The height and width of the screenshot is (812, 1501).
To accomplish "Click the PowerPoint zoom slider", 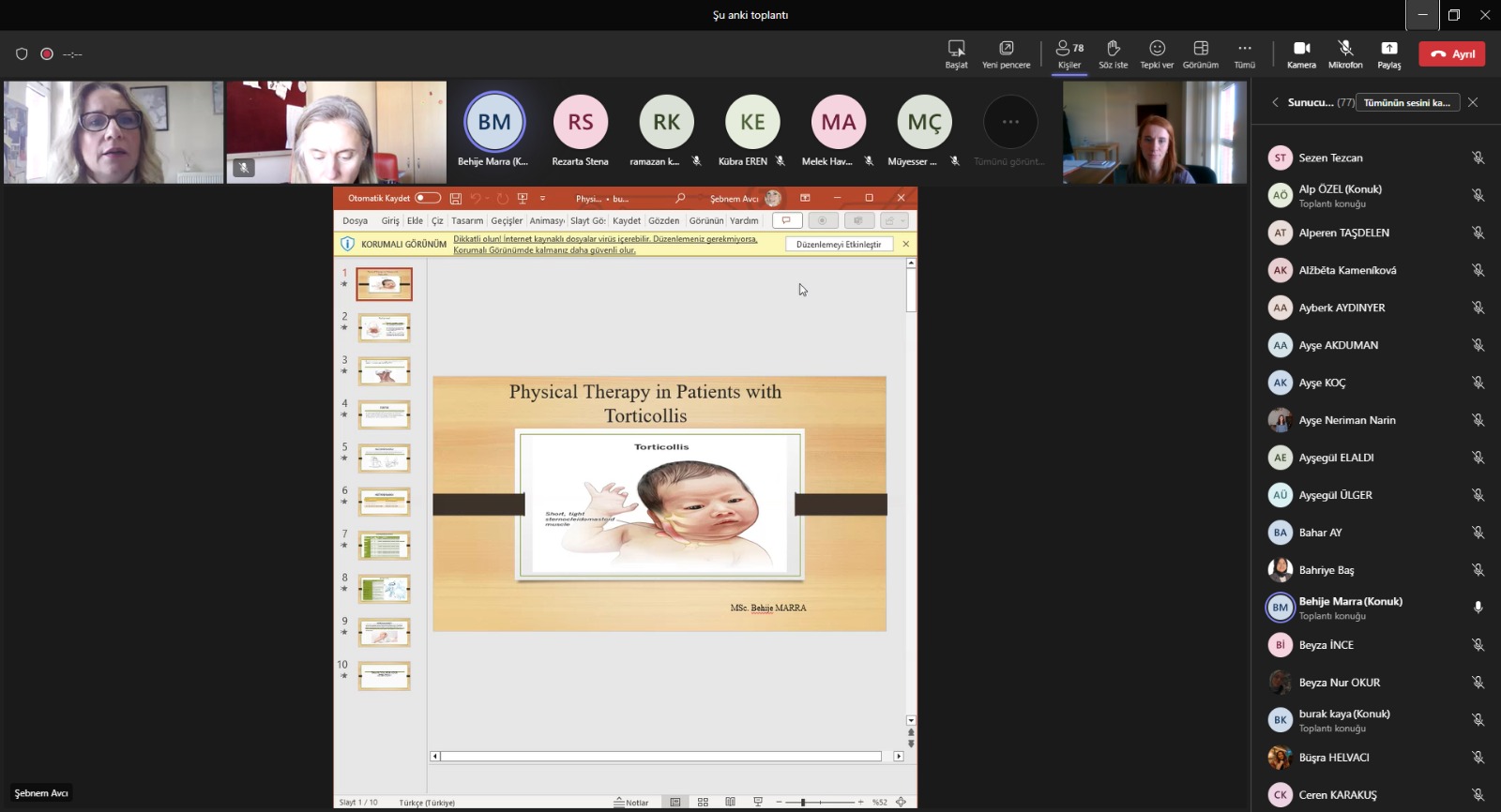I will (803, 803).
